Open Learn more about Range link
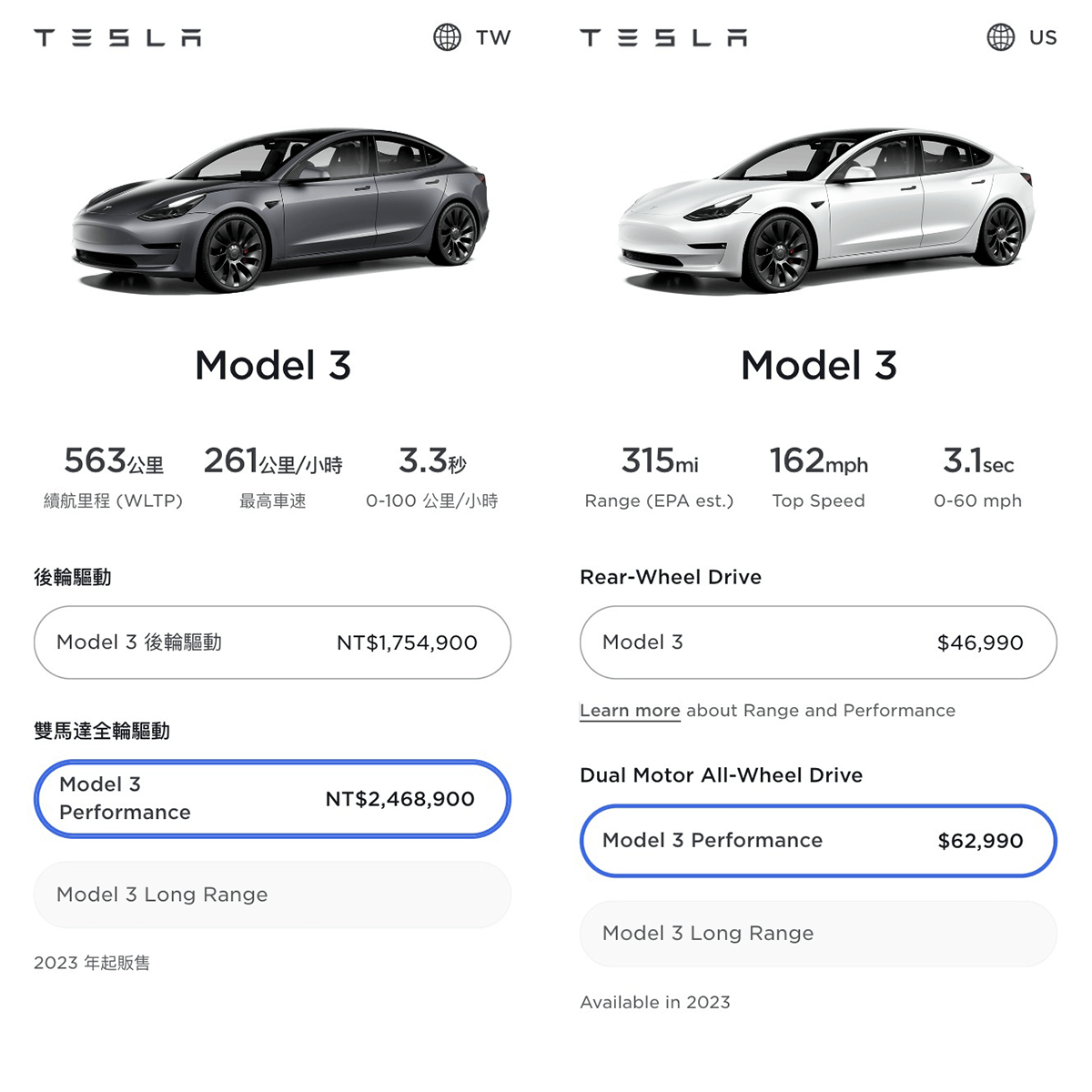The height and width of the screenshot is (1092, 1092). click(x=630, y=711)
